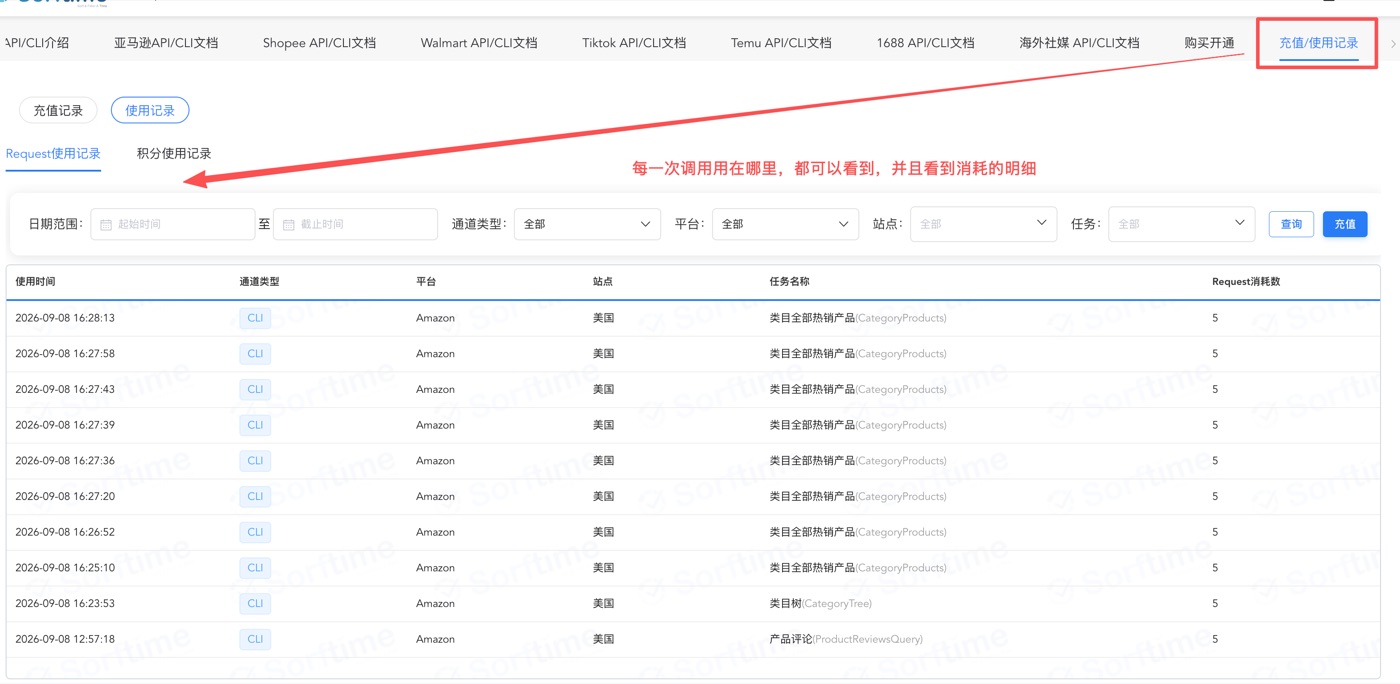Switch to Request使用记录 sub-tab

tap(53, 154)
